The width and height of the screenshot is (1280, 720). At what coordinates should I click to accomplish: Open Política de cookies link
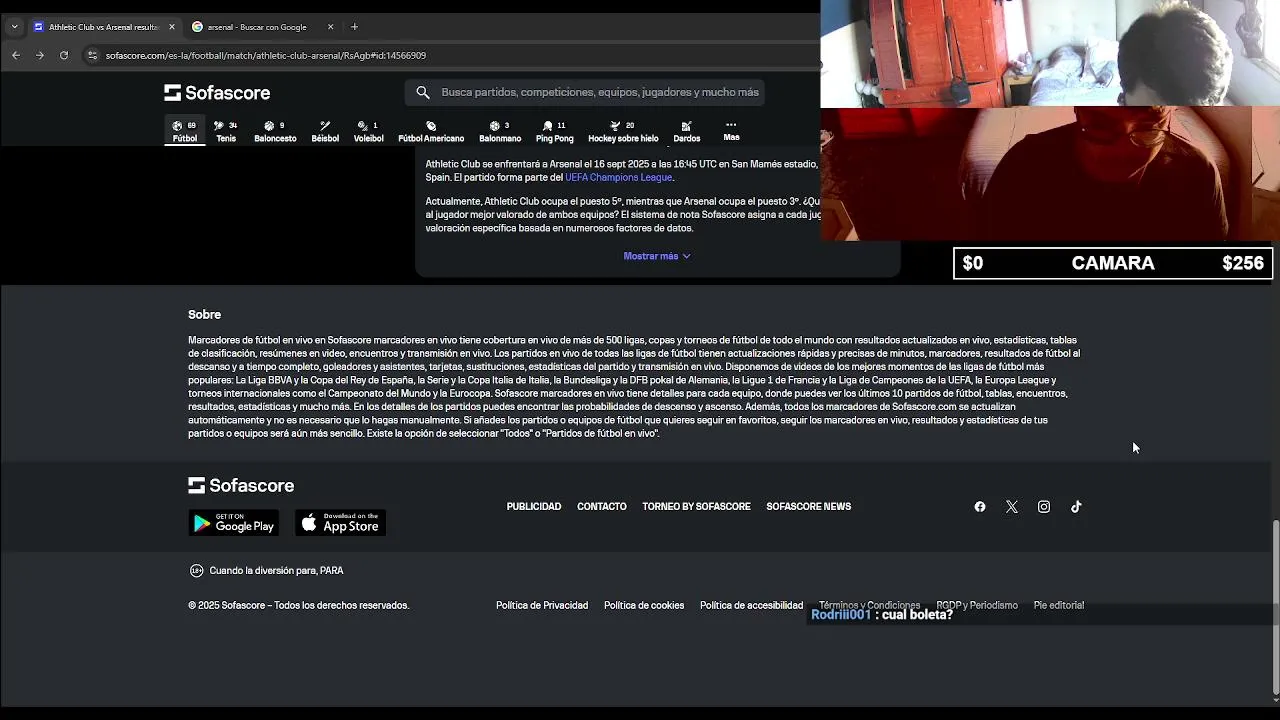pyautogui.click(x=644, y=605)
